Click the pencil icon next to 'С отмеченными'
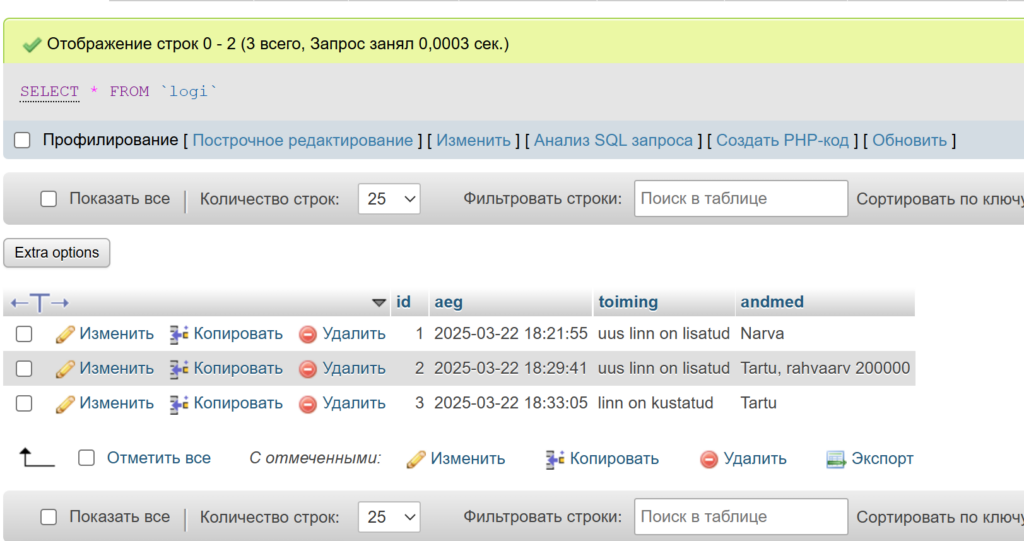Image resolution: width=1024 pixels, height=541 pixels. pos(416,459)
